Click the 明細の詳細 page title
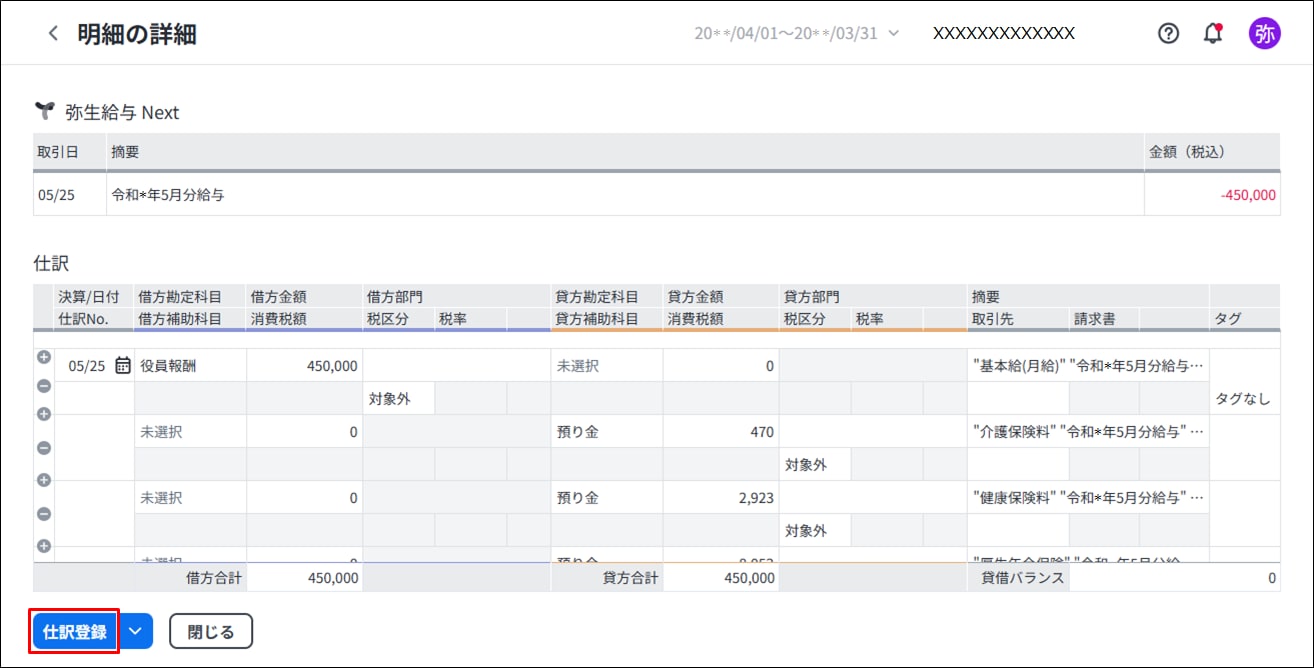1314x668 pixels. point(137,34)
